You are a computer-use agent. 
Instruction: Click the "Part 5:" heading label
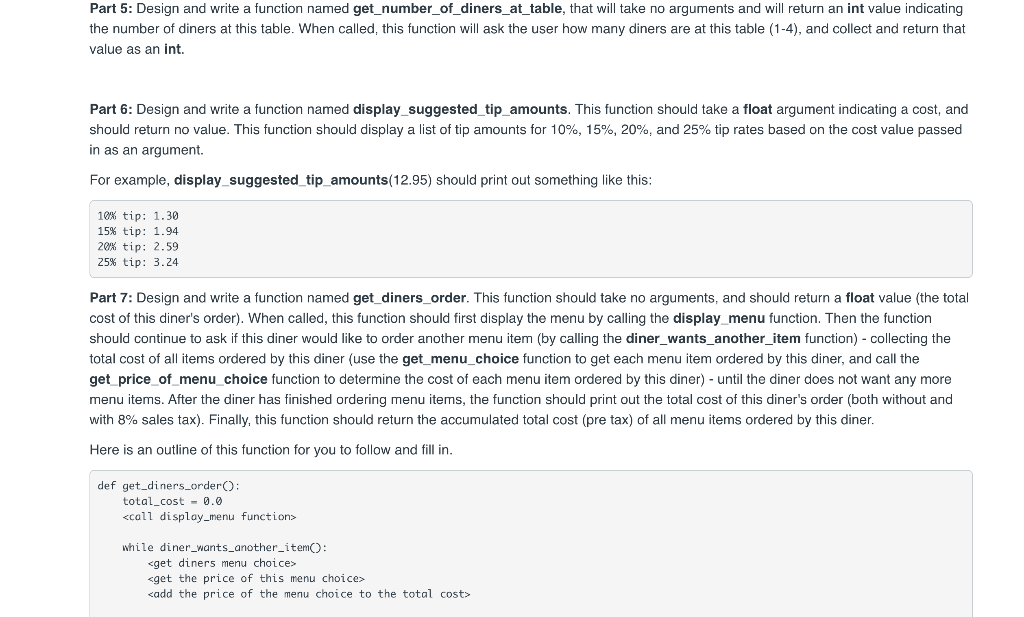click(110, 9)
